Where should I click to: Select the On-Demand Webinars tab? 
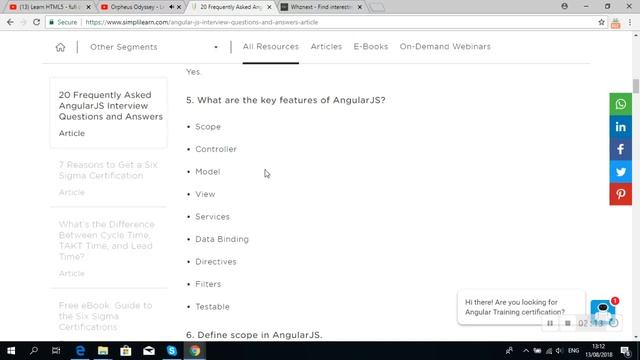pos(445,47)
